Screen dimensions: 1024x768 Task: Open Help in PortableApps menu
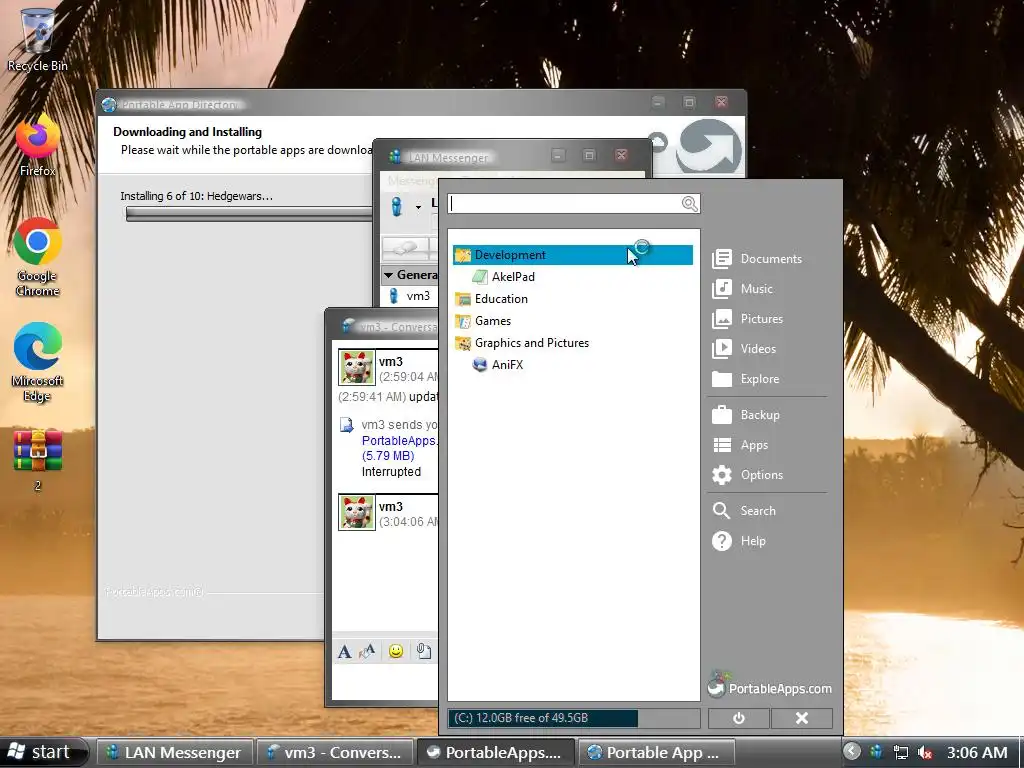[738, 541]
